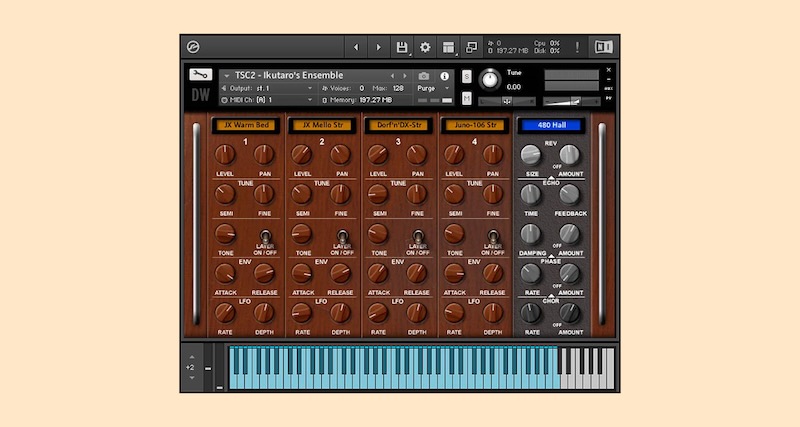Click the exclamation panic button
Viewport: 800px width, 427px height.
click(x=577, y=47)
